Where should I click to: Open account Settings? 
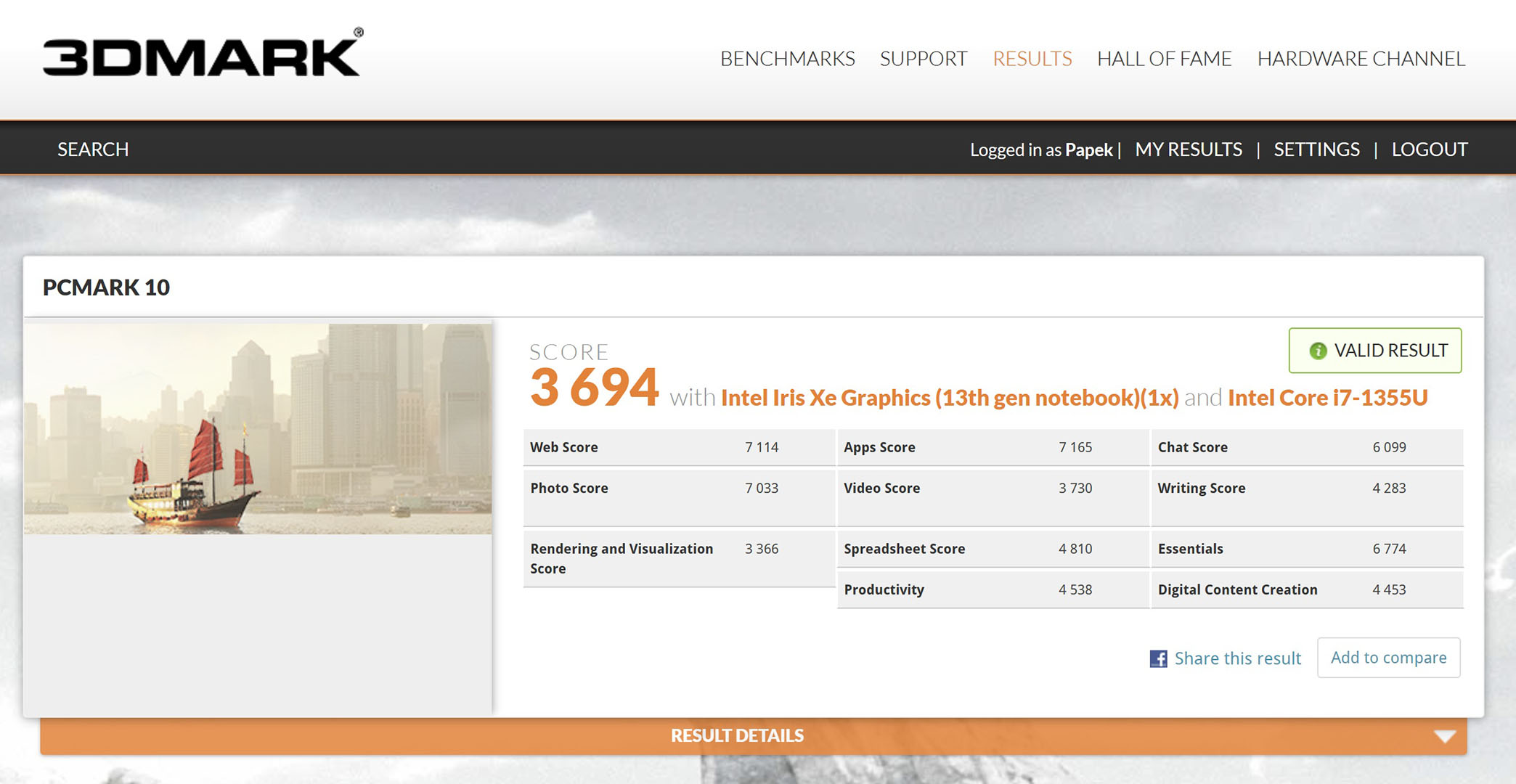click(x=1316, y=150)
